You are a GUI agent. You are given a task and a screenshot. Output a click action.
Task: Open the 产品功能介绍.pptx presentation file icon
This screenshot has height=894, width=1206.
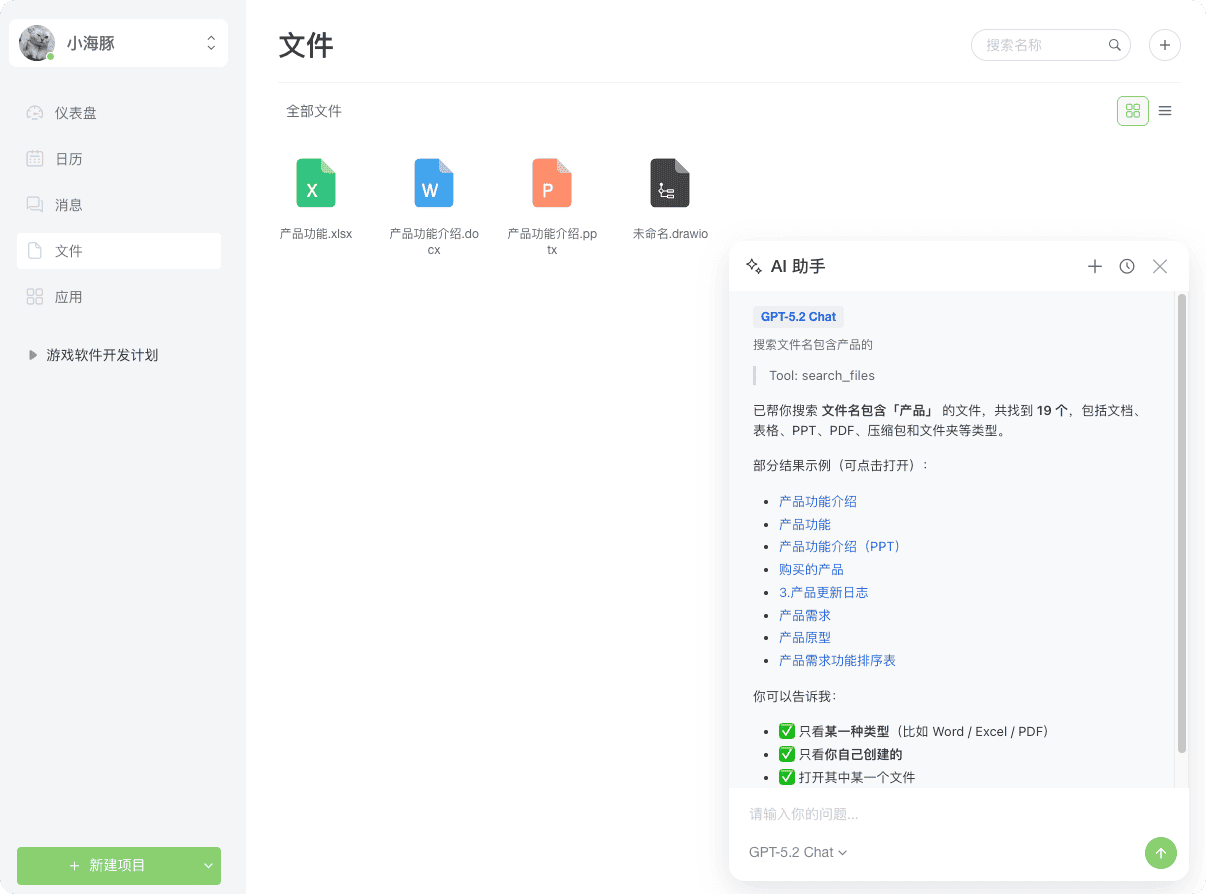552,183
